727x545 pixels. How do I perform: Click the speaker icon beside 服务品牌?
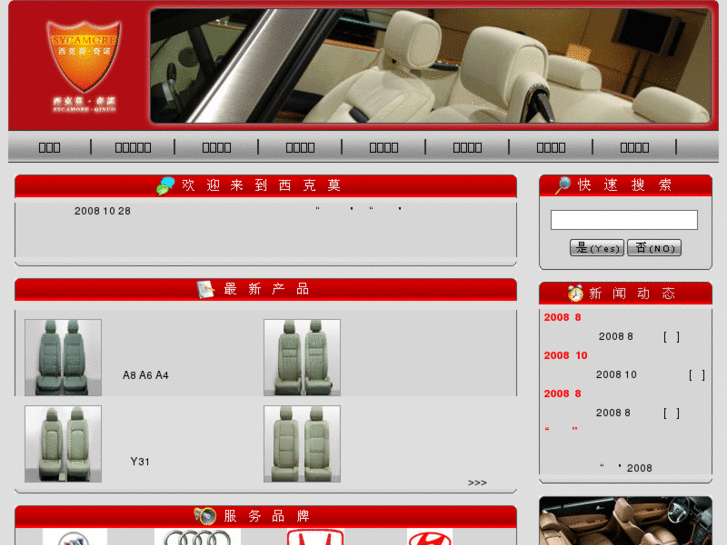[x=205, y=515]
